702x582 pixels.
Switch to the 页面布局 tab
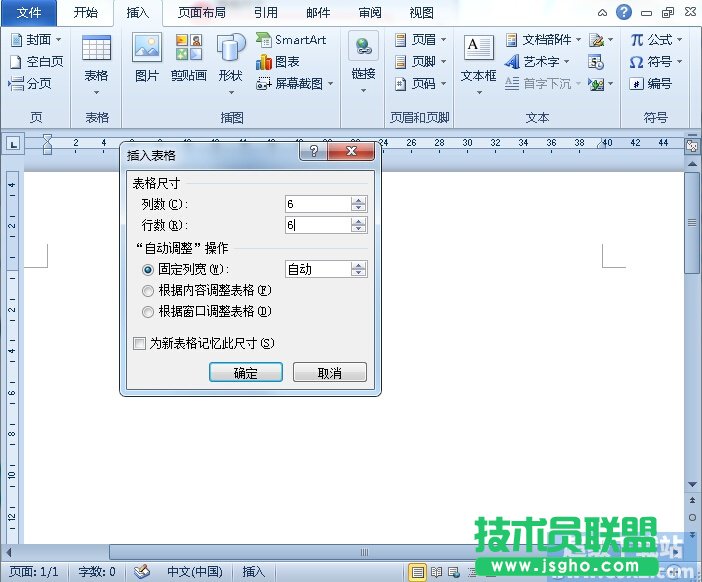click(x=201, y=13)
